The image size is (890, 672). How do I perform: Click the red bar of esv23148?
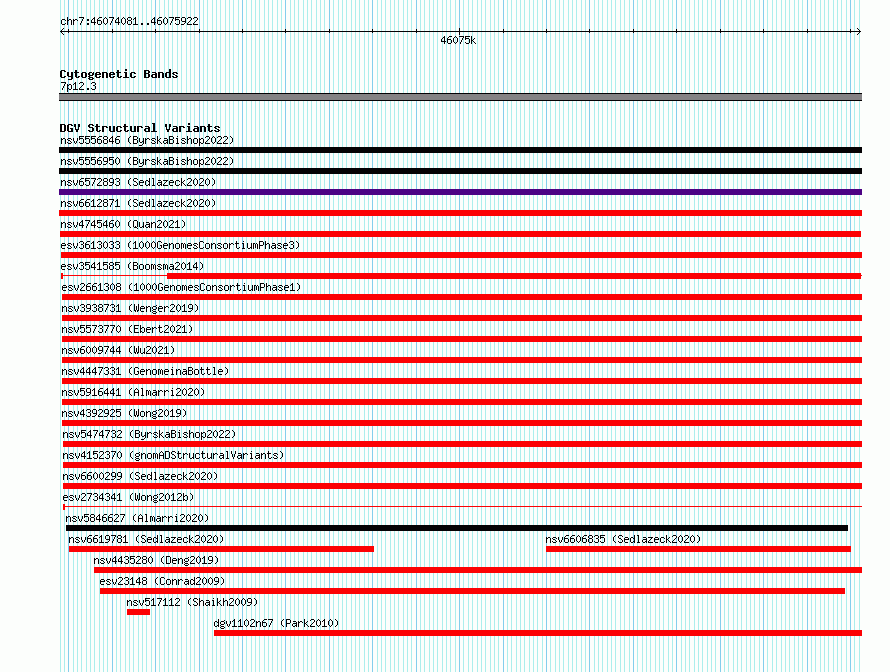(x=472, y=591)
